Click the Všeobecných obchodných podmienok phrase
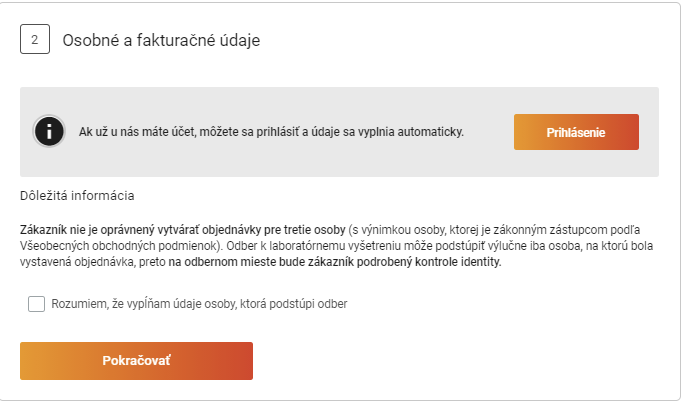The image size is (681, 408). tap(118, 246)
